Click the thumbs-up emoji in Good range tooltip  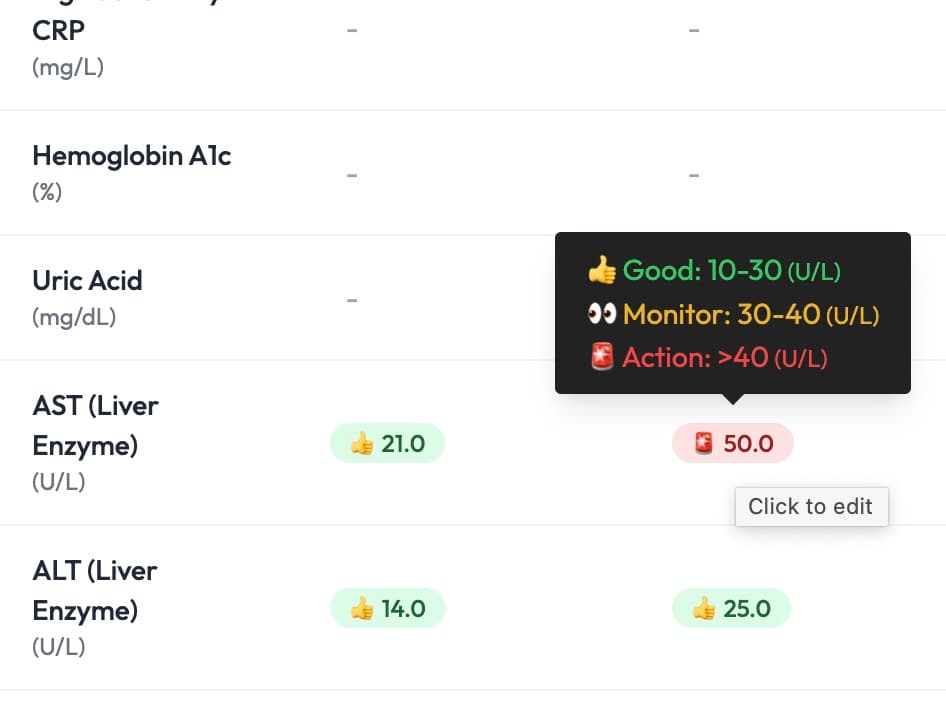[x=602, y=270]
